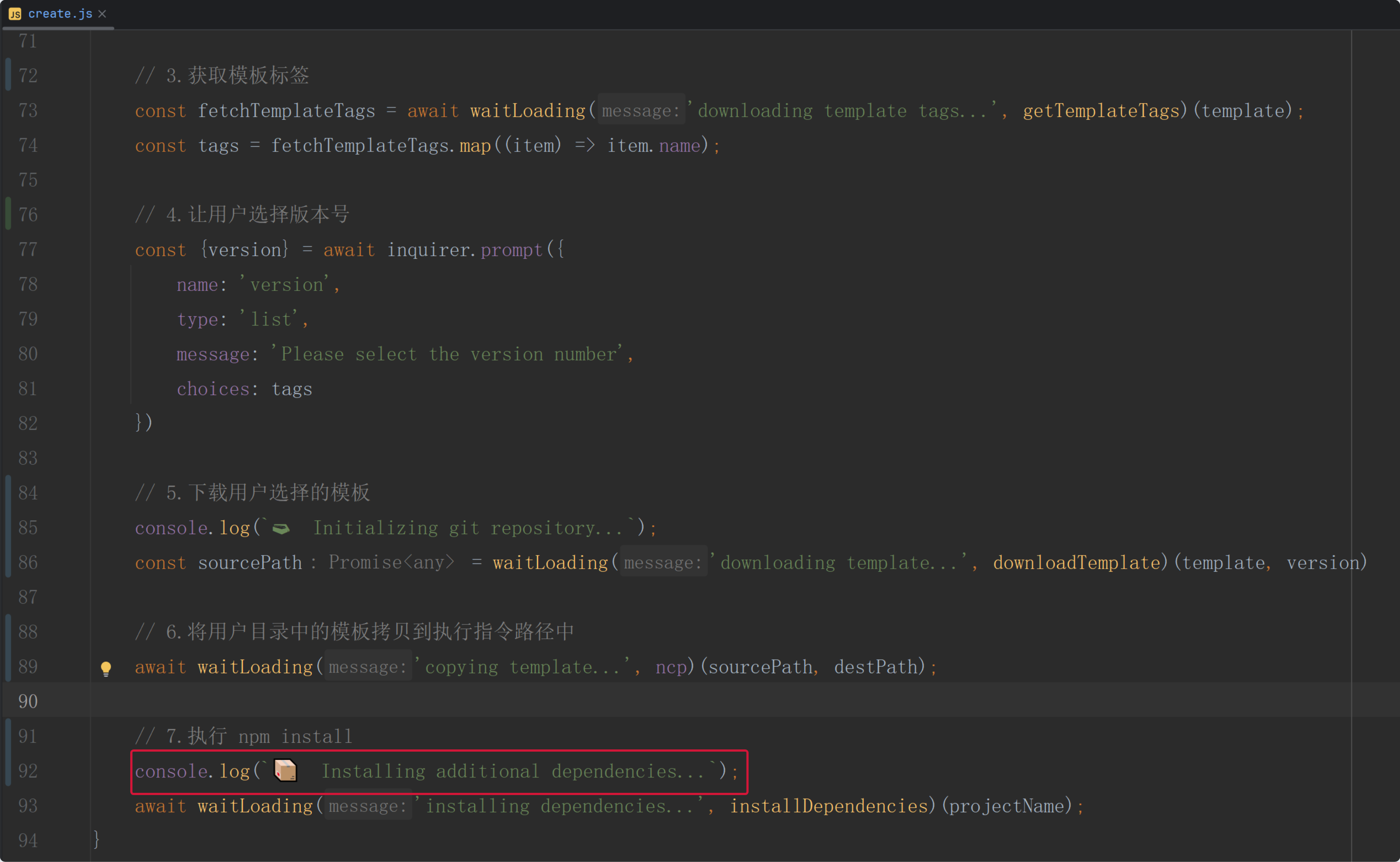
Task: Click the getTemplateTags function reference
Action: point(1101,111)
